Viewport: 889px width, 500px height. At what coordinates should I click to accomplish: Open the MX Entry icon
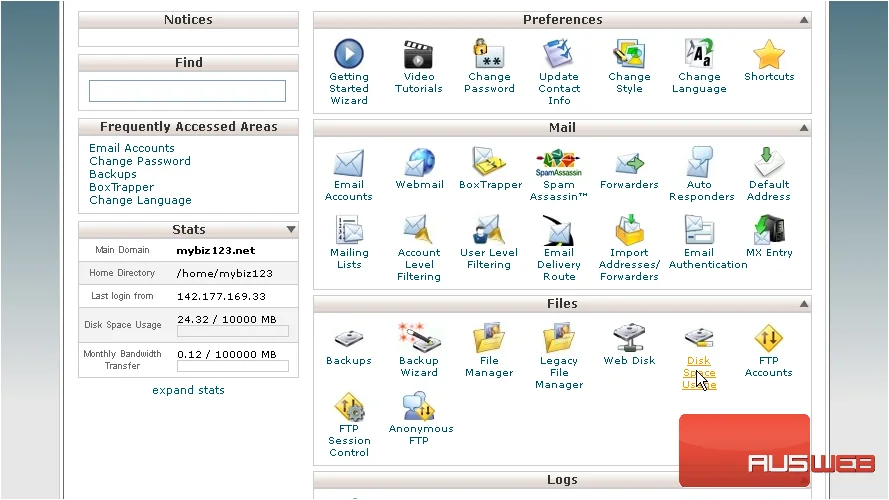(x=769, y=230)
